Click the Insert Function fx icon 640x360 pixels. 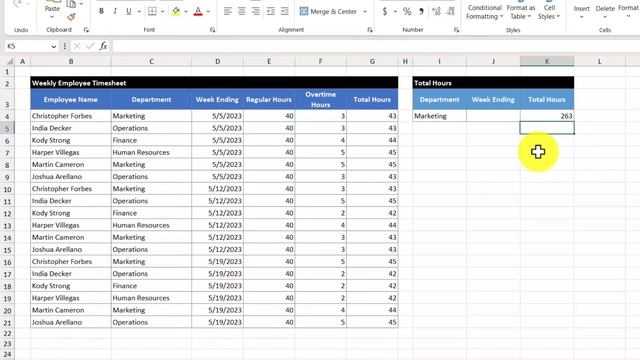point(103,46)
